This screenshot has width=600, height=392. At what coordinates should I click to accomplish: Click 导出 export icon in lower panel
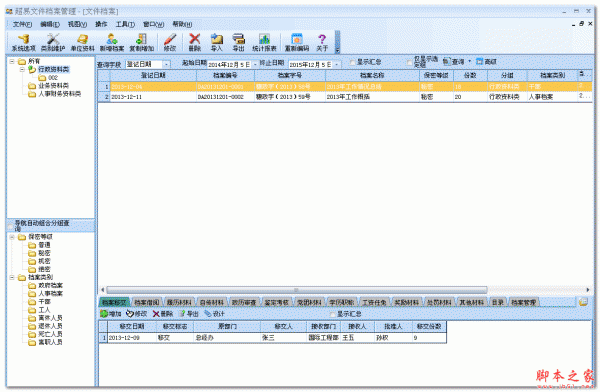(189, 314)
